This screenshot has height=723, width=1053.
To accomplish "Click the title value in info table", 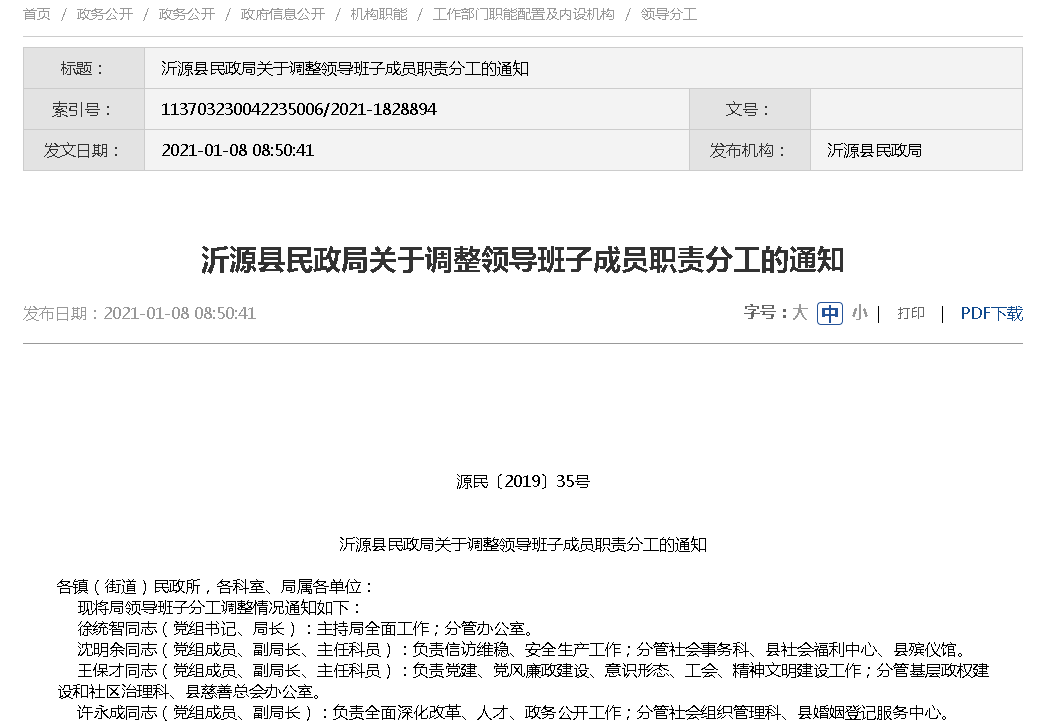I will pyautogui.click(x=344, y=69).
